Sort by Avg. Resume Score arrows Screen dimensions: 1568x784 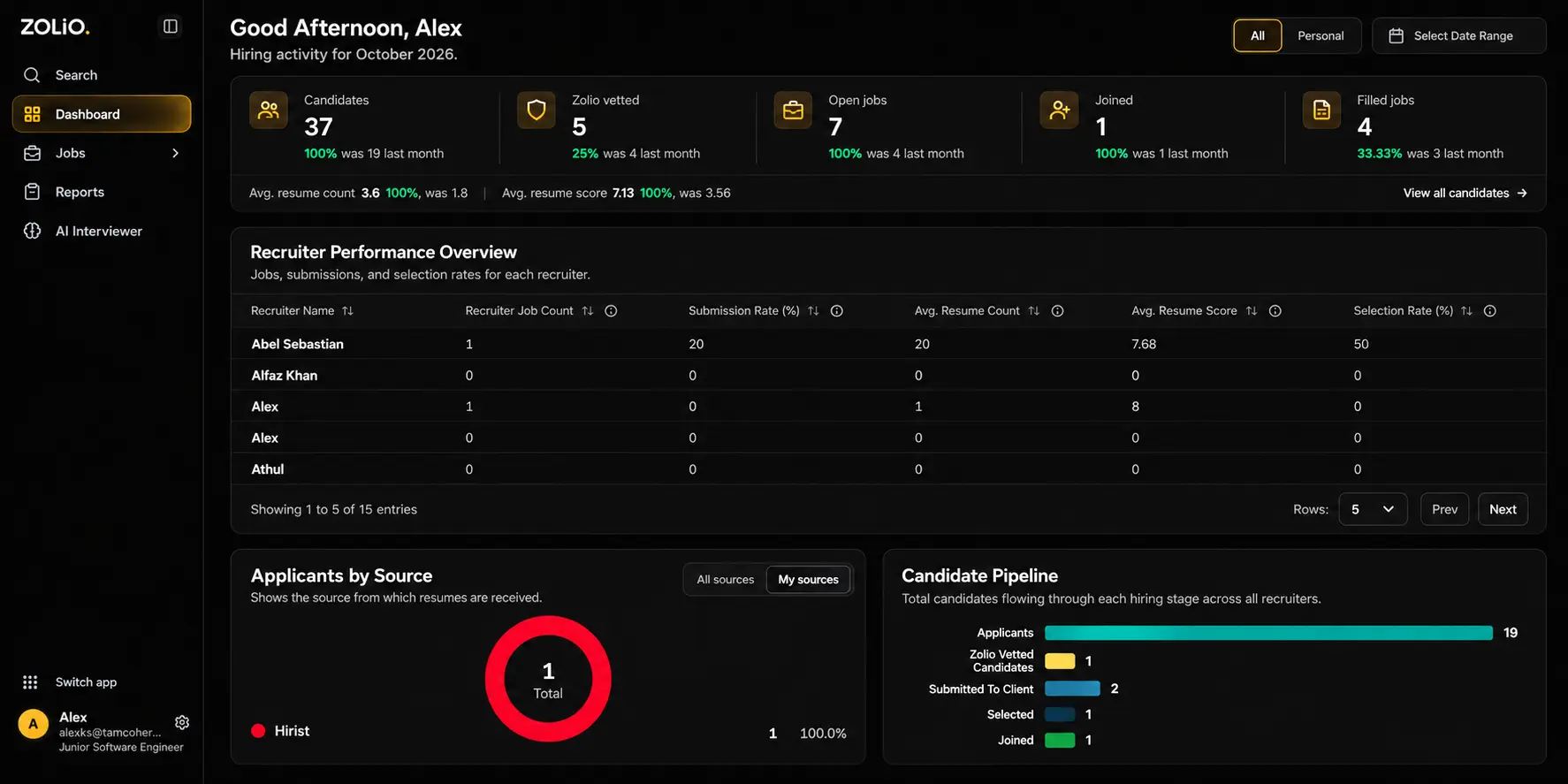point(1251,311)
